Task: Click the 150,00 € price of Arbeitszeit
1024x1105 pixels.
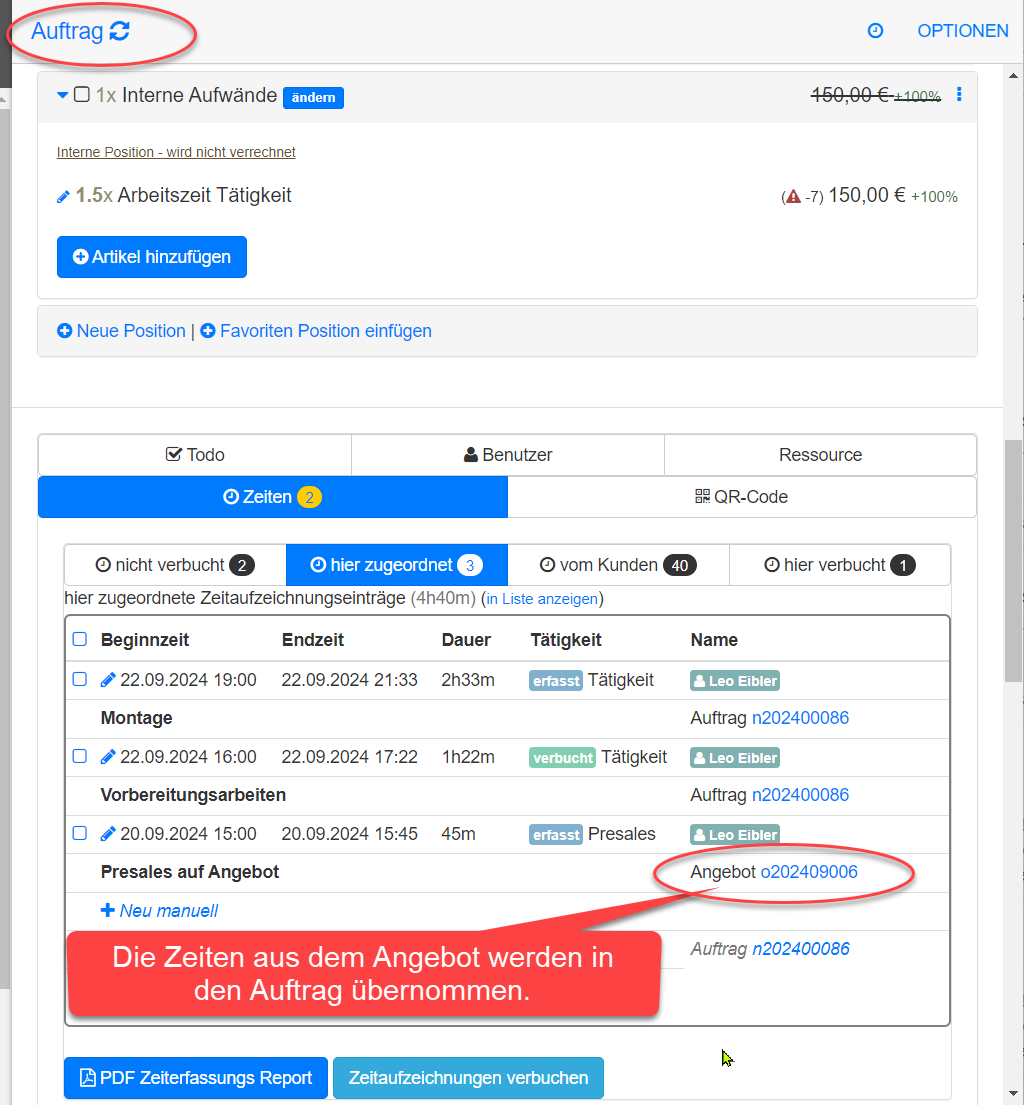Action: coord(866,195)
